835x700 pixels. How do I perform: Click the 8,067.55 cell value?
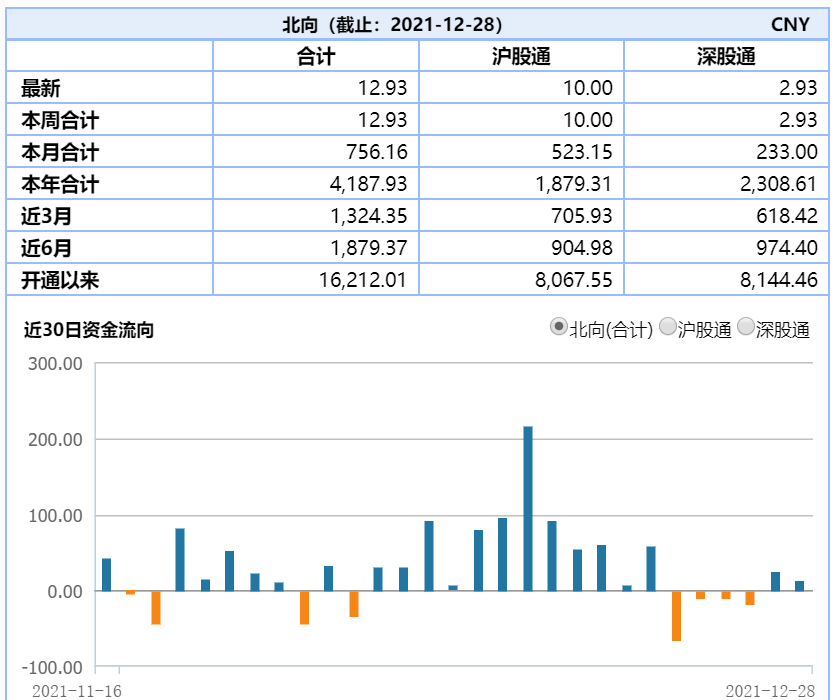click(x=574, y=280)
